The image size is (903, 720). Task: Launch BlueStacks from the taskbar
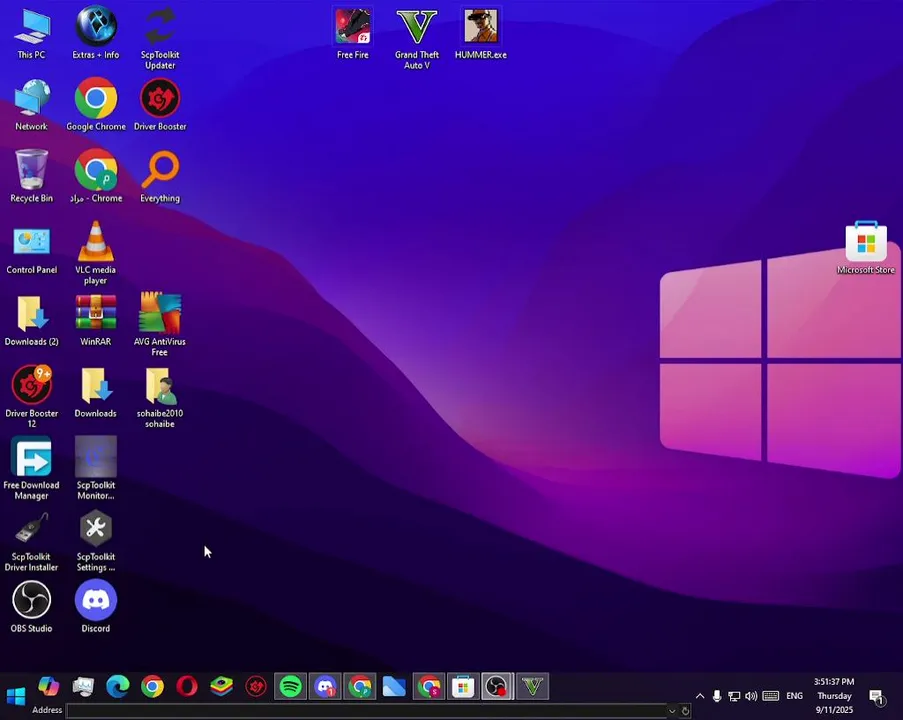click(x=222, y=686)
